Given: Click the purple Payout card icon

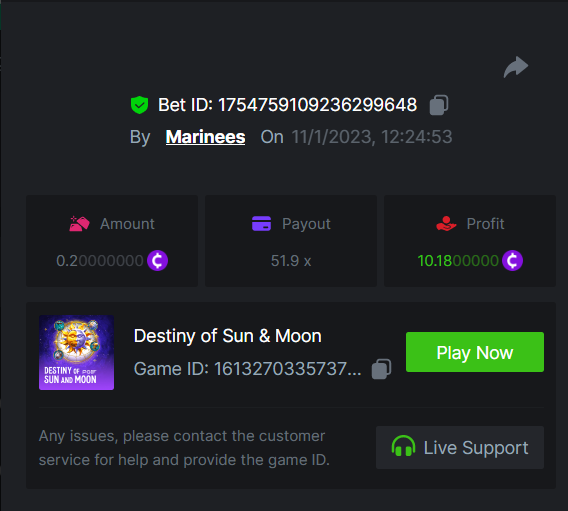Looking at the screenshot, I should pos(261,223).
